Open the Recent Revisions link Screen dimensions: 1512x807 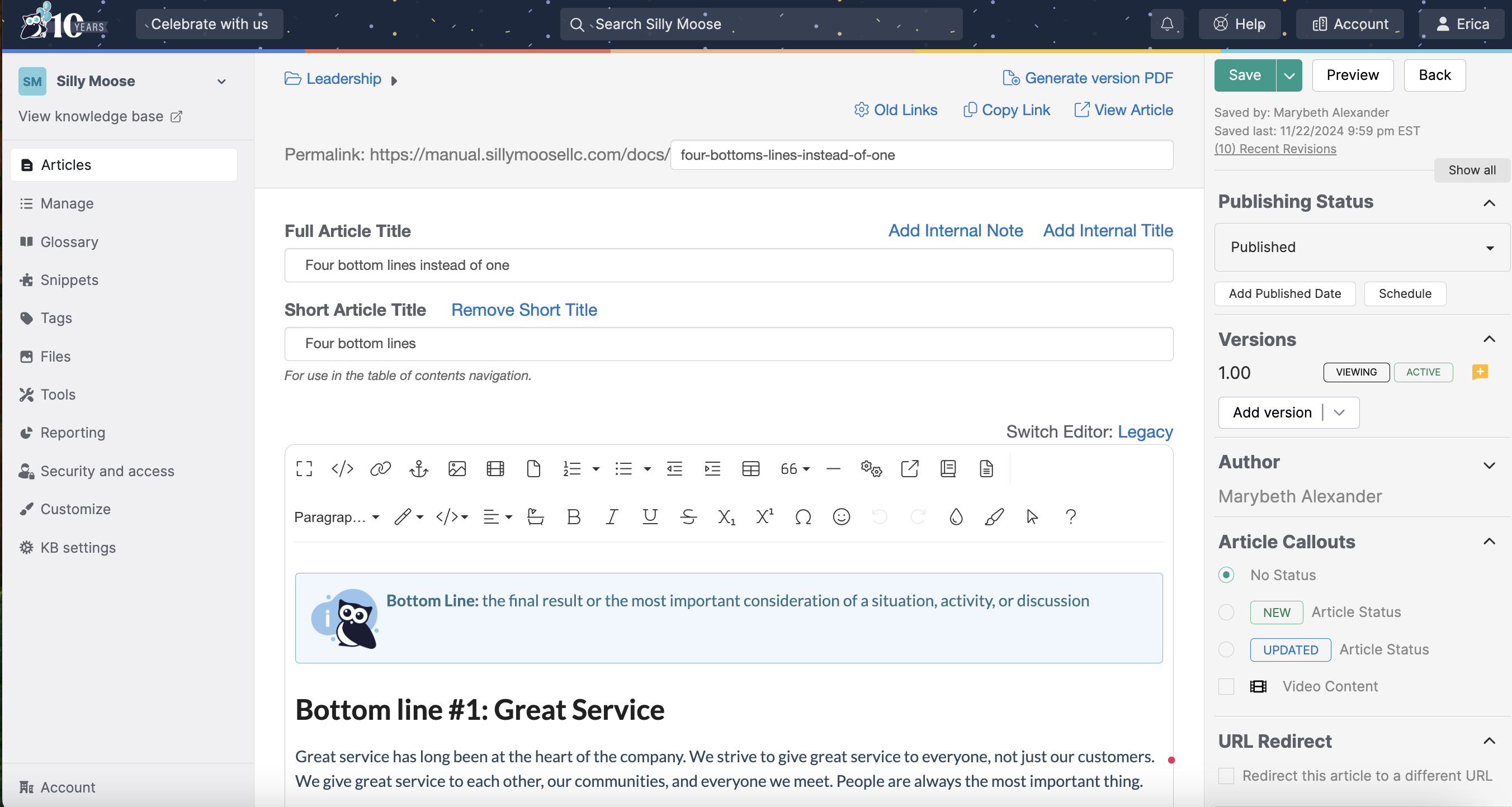pos(1275,149)
